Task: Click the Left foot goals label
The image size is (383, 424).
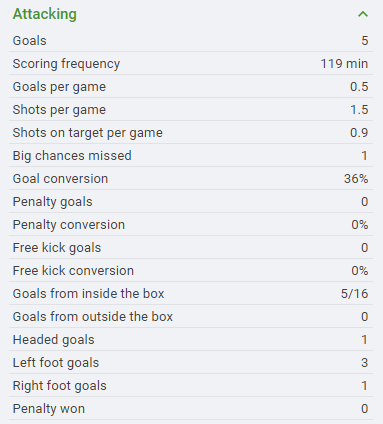Action: pyautogui.click(x=56, y=363)
